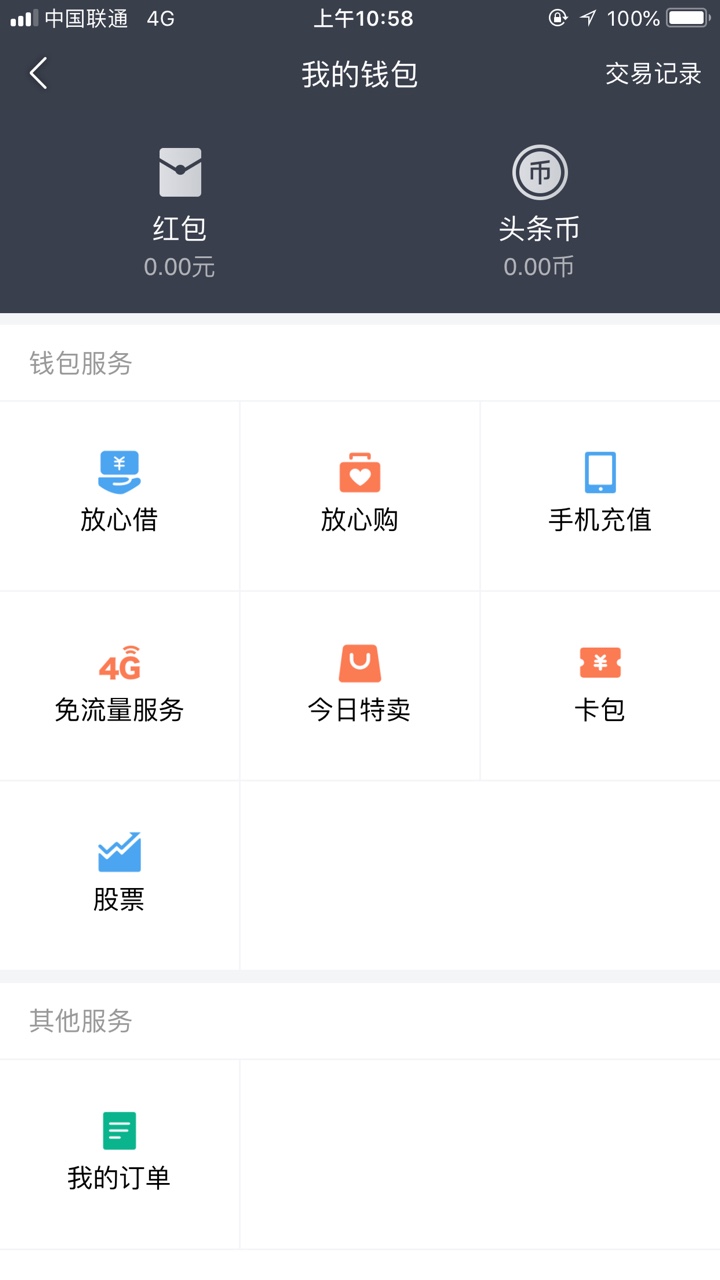This screenshot has height=1280, width=720.
Task: Tap the rotation lock status icon
Action: coord(558,18)
